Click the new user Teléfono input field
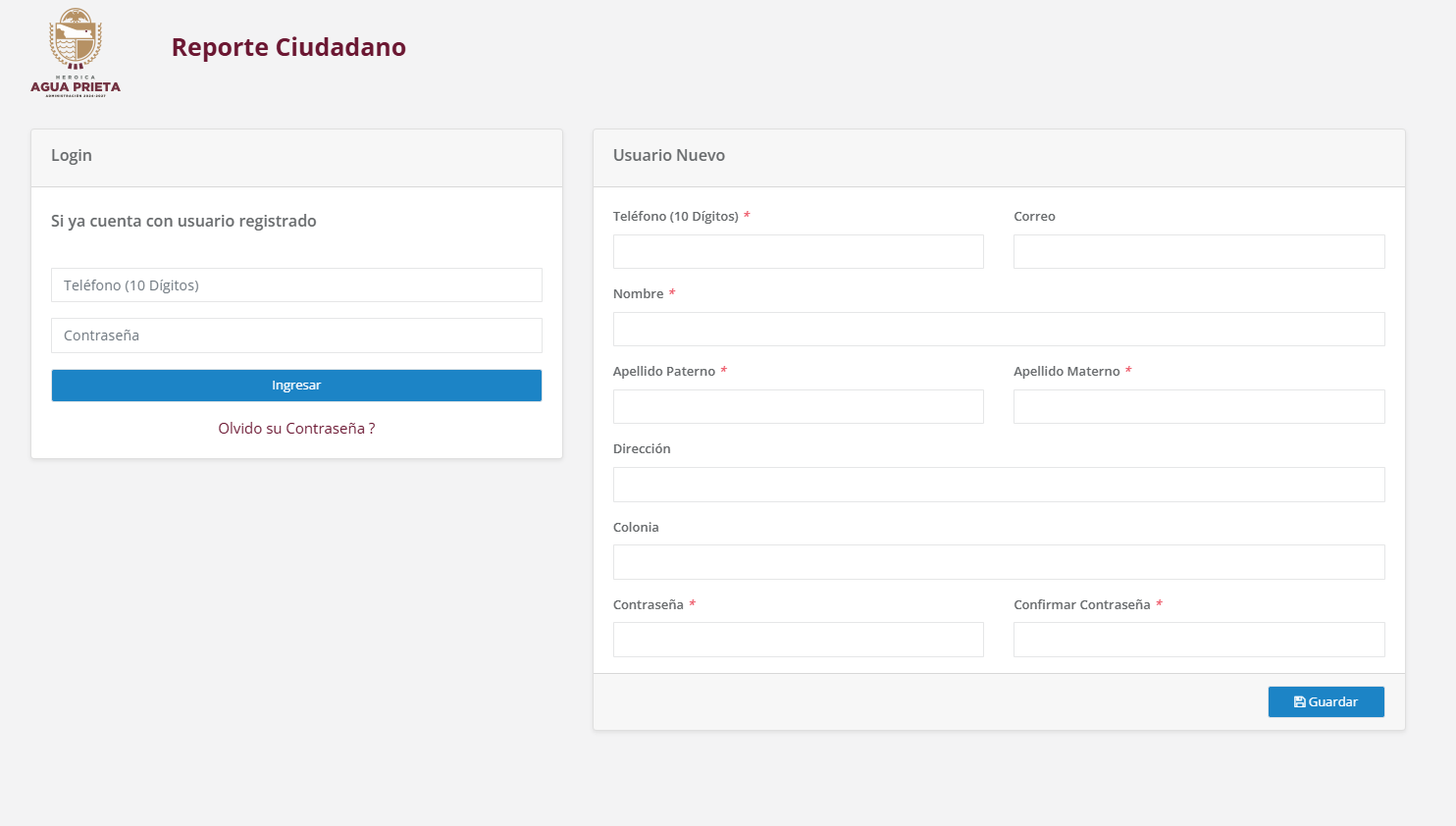 [x=798, y=252]
